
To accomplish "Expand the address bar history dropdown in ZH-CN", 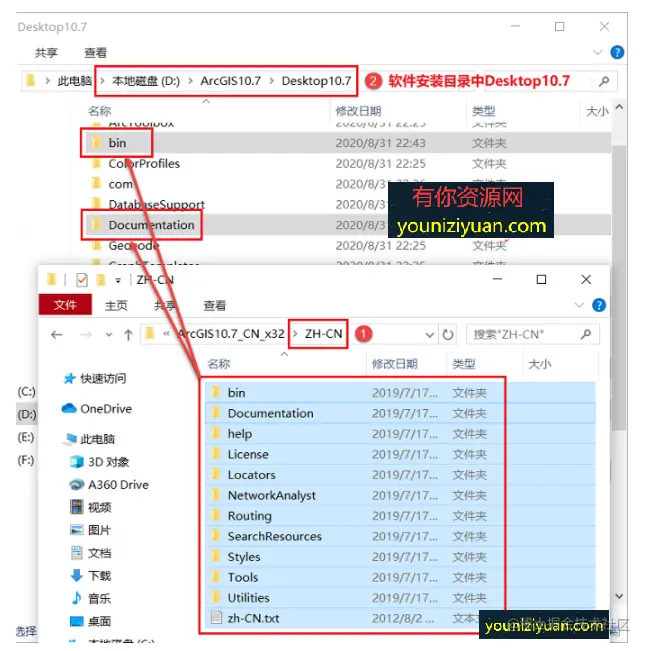I will (430, 335).
